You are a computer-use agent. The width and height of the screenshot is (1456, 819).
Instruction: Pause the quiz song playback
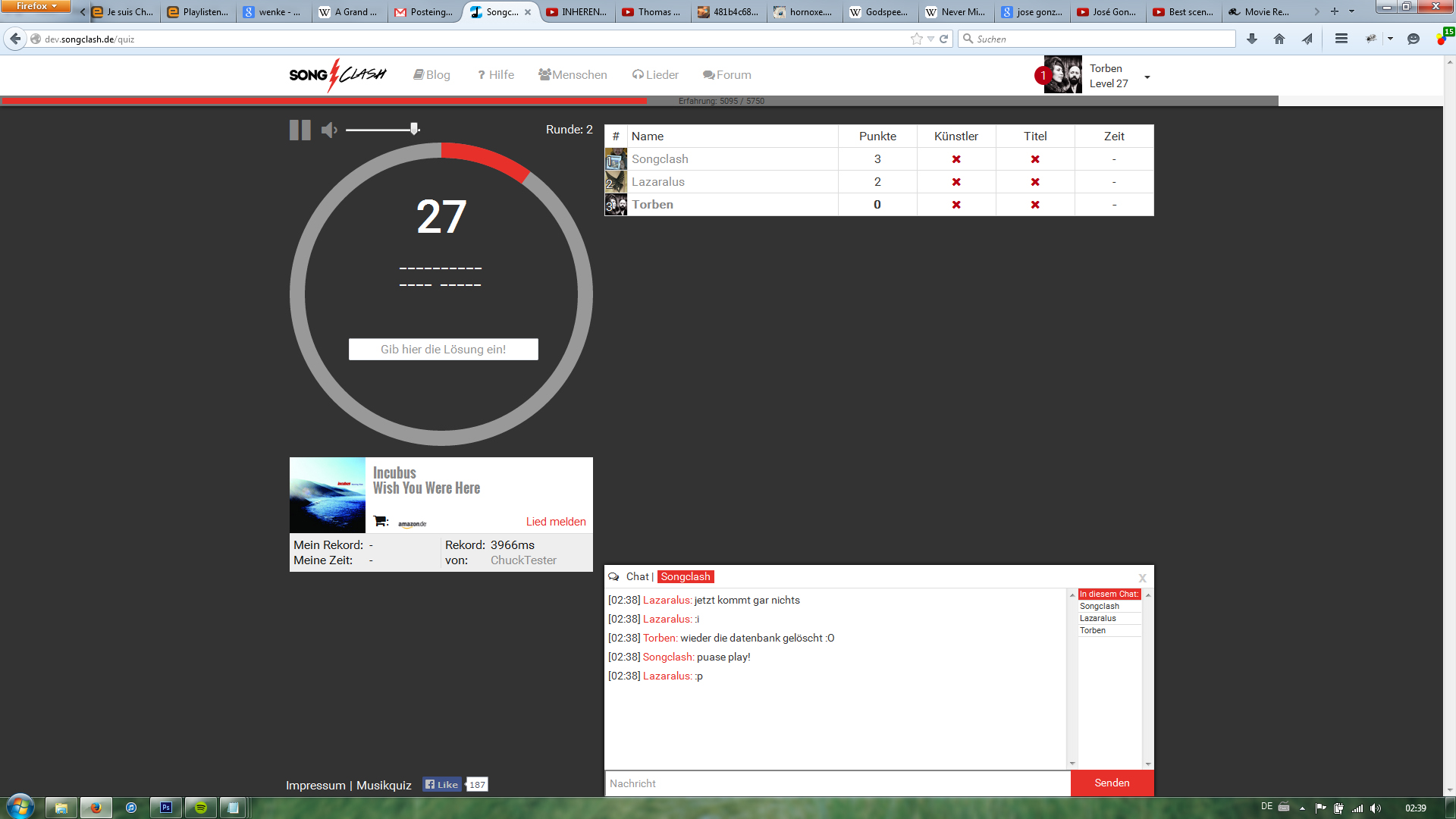(x=300, y=130)
